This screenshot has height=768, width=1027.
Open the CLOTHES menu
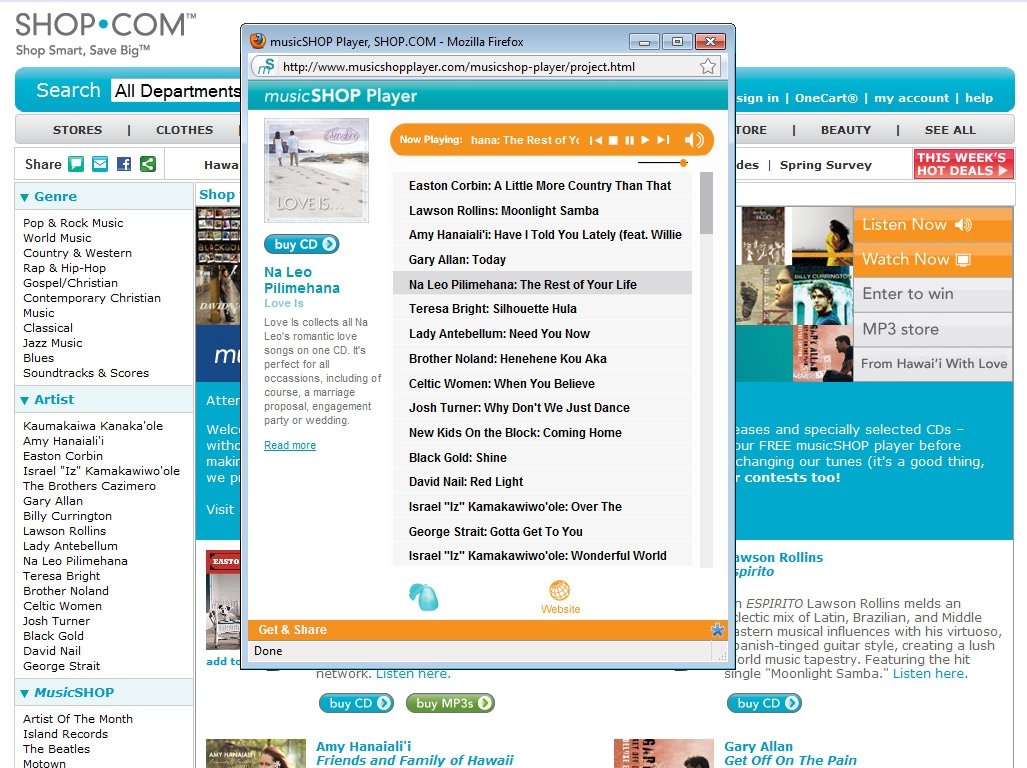(x=184, y=130)
